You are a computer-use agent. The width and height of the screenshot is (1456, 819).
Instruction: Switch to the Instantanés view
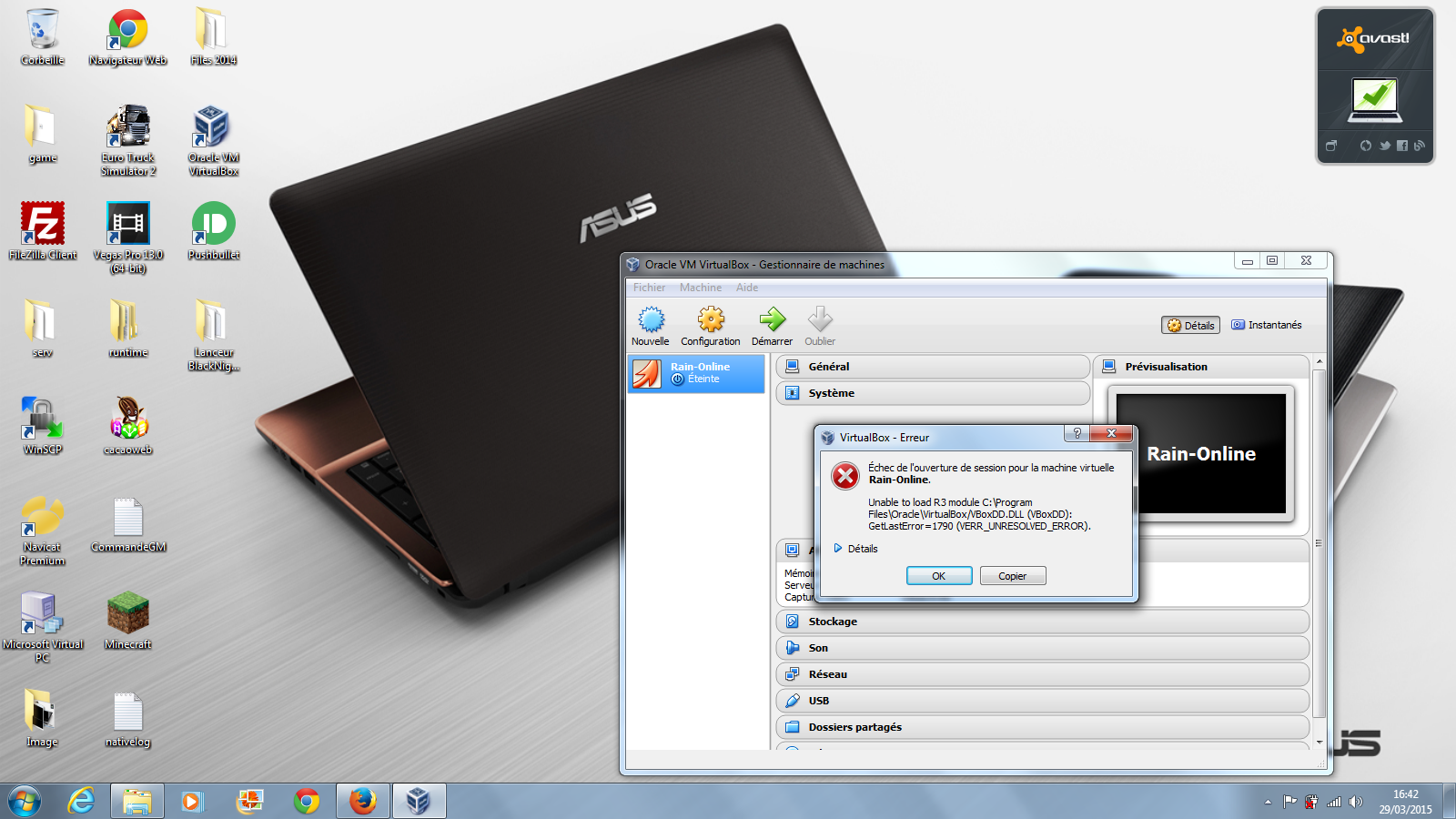1267,325
